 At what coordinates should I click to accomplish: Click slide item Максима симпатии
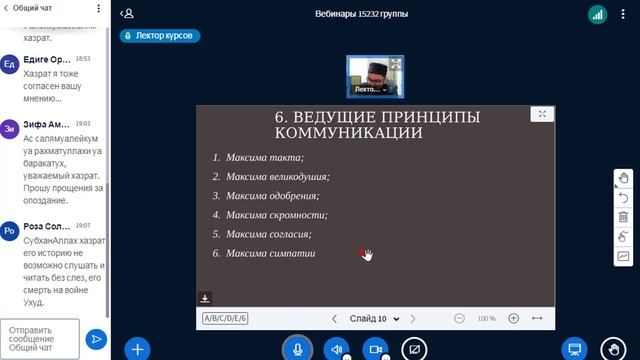[x=271, y=253]
